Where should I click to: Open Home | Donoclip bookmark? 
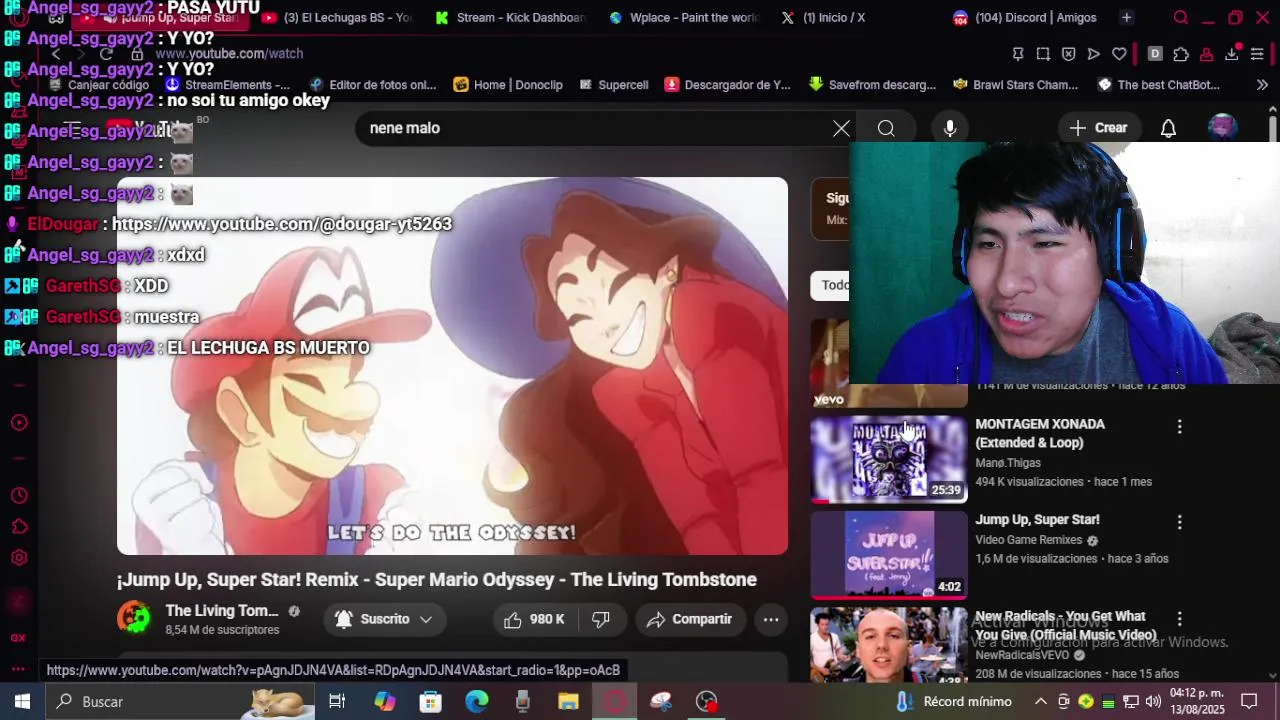pos(508,85)
